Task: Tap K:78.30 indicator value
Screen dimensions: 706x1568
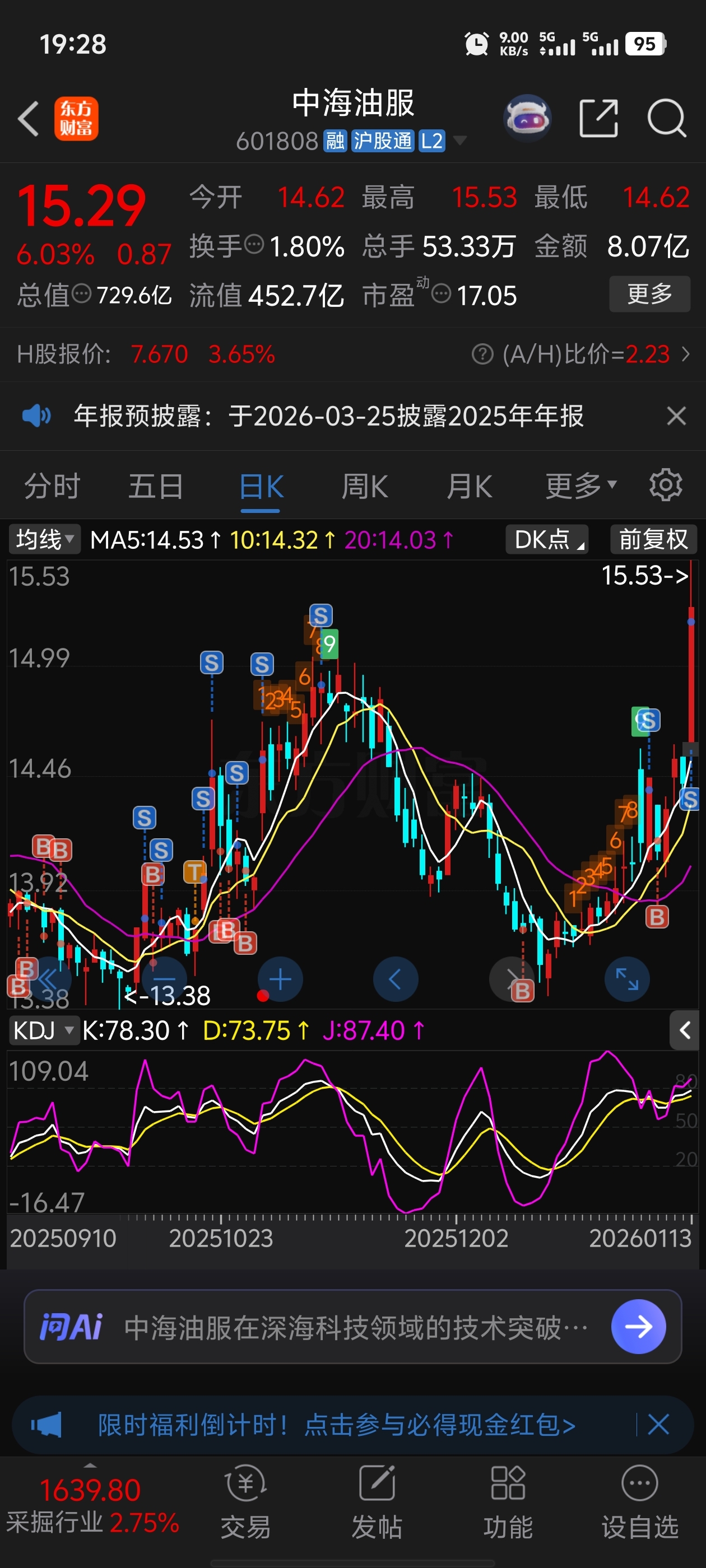Action: 136,1030
